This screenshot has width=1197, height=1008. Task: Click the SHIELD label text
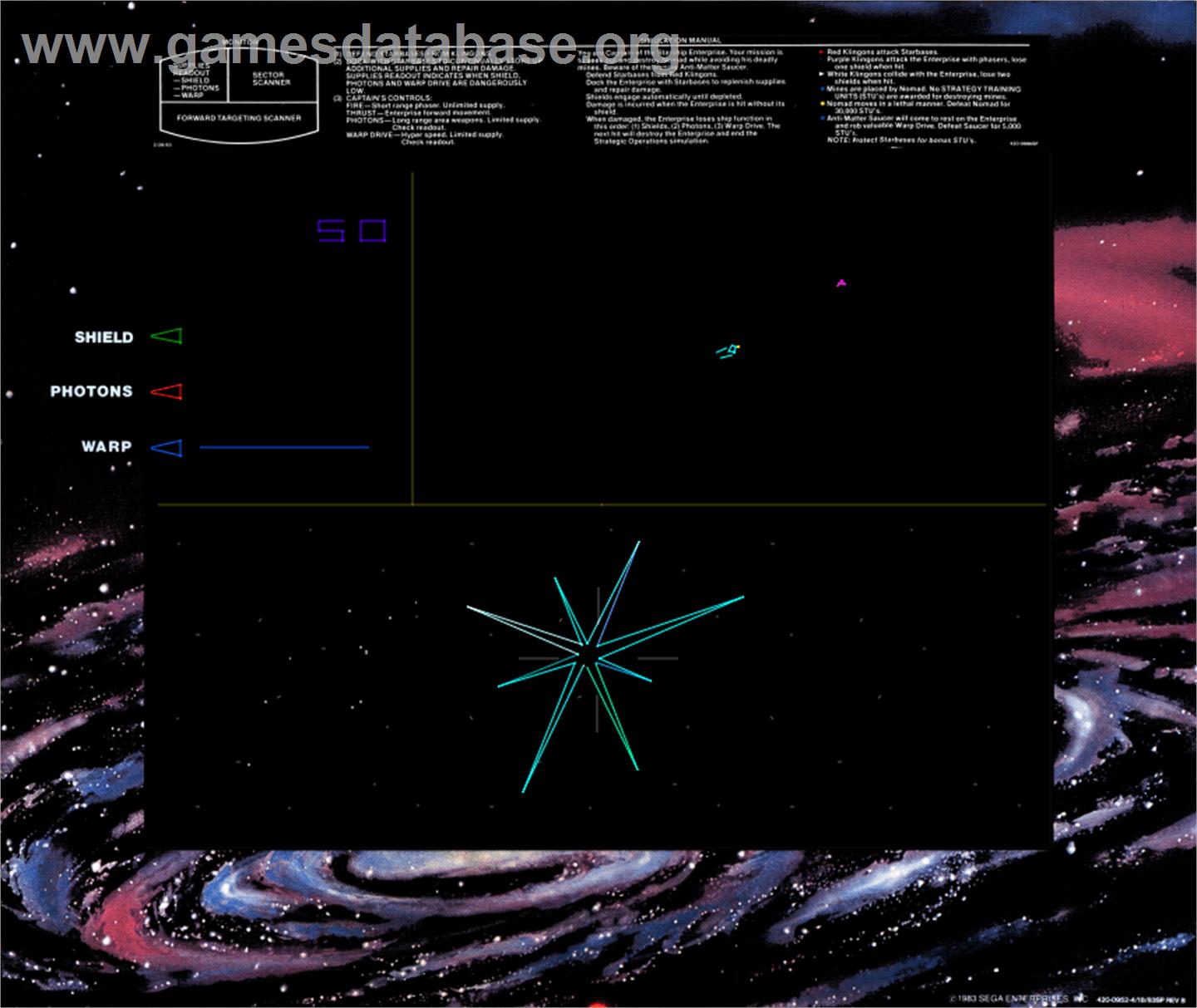tap(104, 337)
